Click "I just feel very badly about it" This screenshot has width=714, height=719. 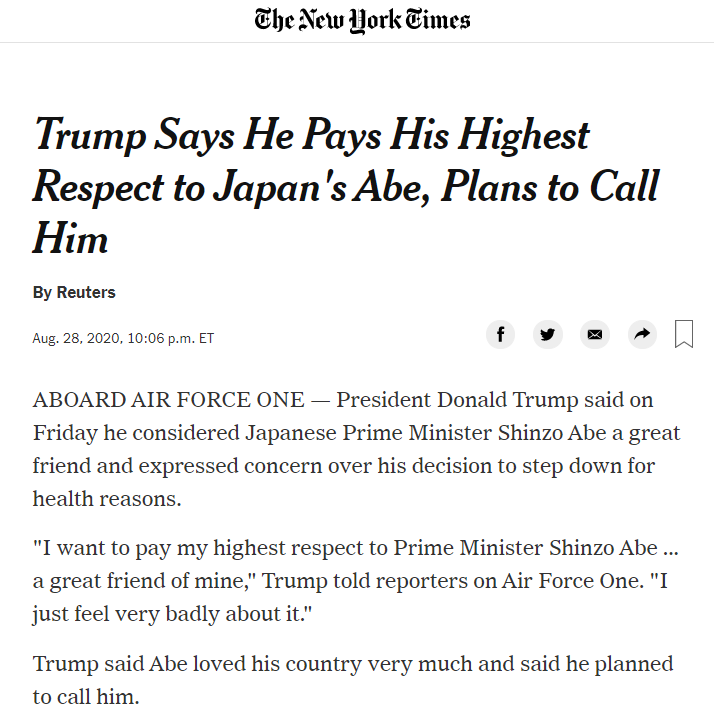click(x=170, y=613)
